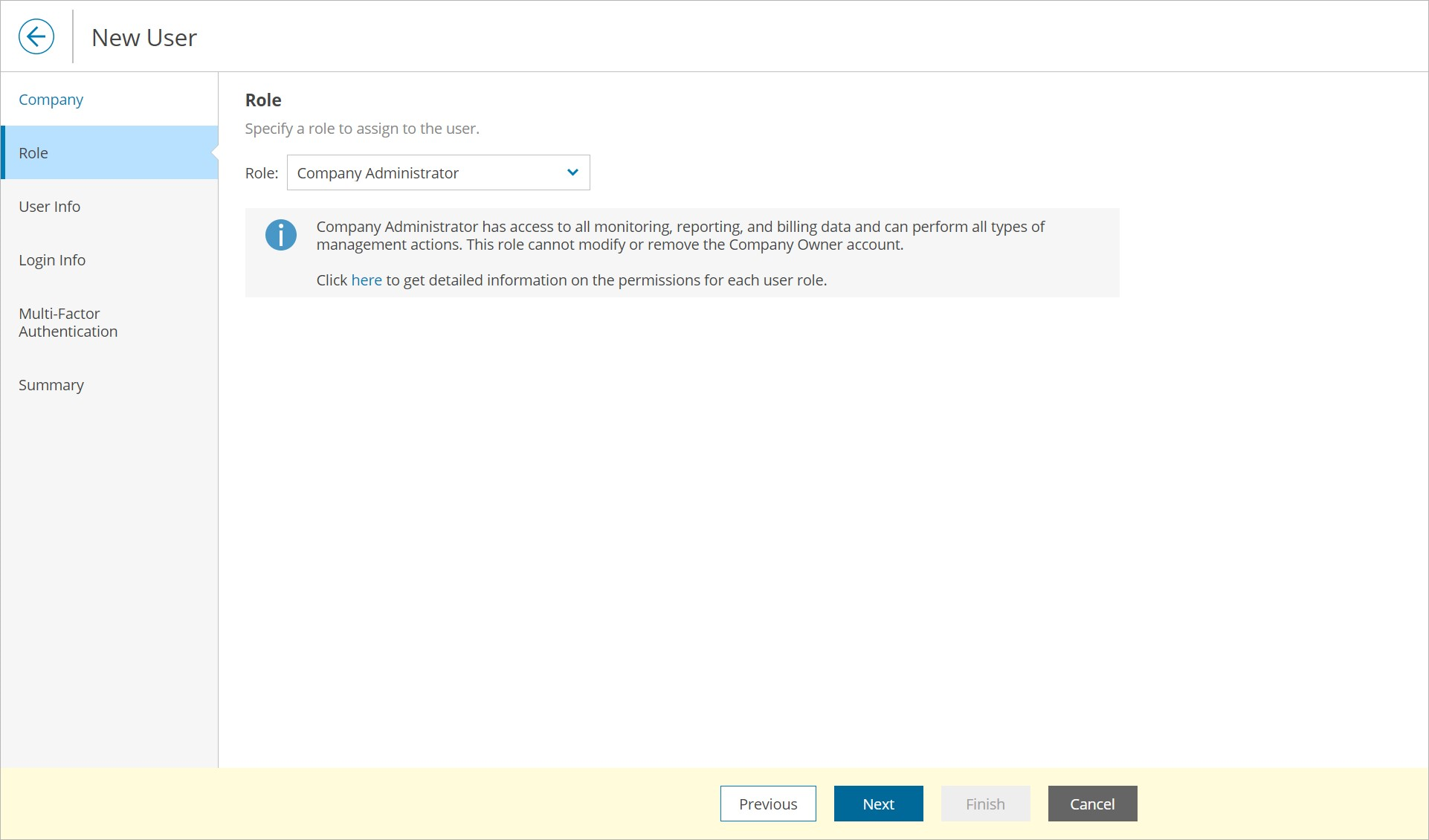Switch to Login Info step
The image size is (1429, 840).
pos(52,260)
